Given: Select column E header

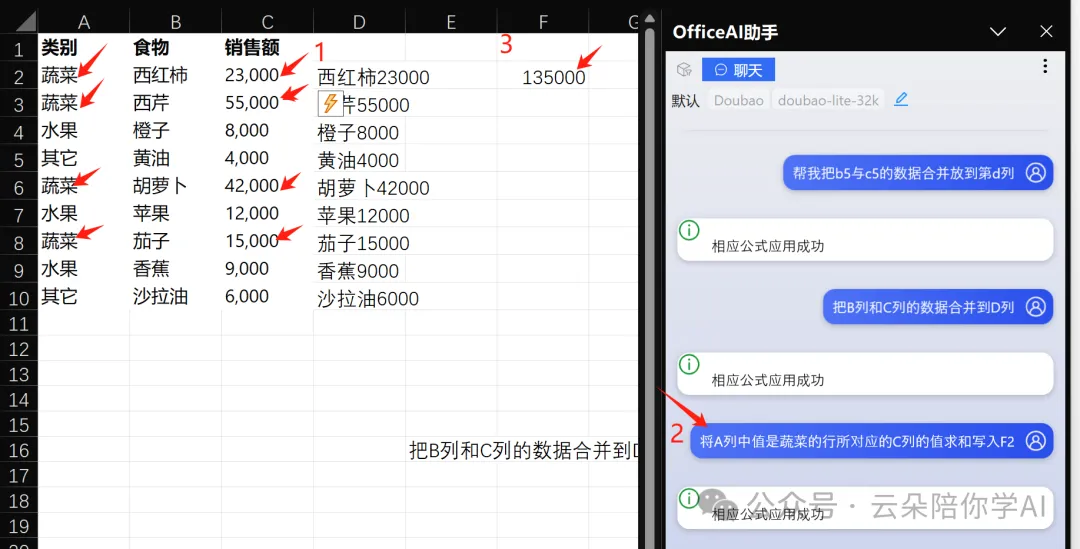Looking at the screenshot, I should pos(451,22).
